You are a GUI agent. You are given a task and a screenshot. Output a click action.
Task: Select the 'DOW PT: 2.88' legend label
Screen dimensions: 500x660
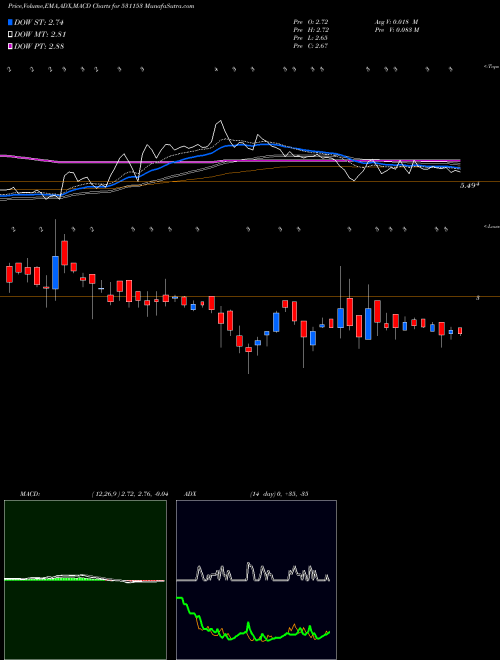[x=39, y=46]
